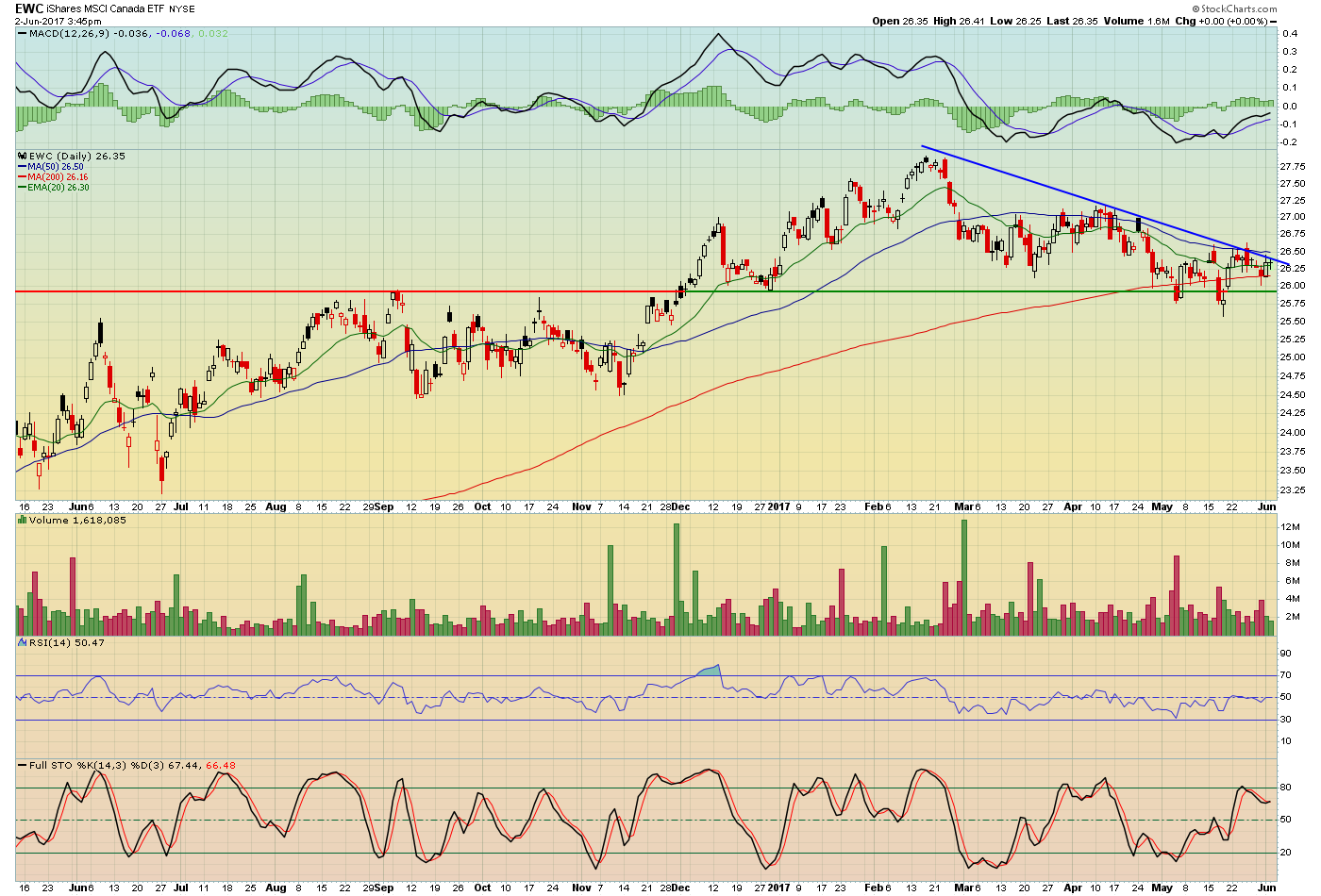Click the Last 26.35 quote value

tap(1072, 21)
